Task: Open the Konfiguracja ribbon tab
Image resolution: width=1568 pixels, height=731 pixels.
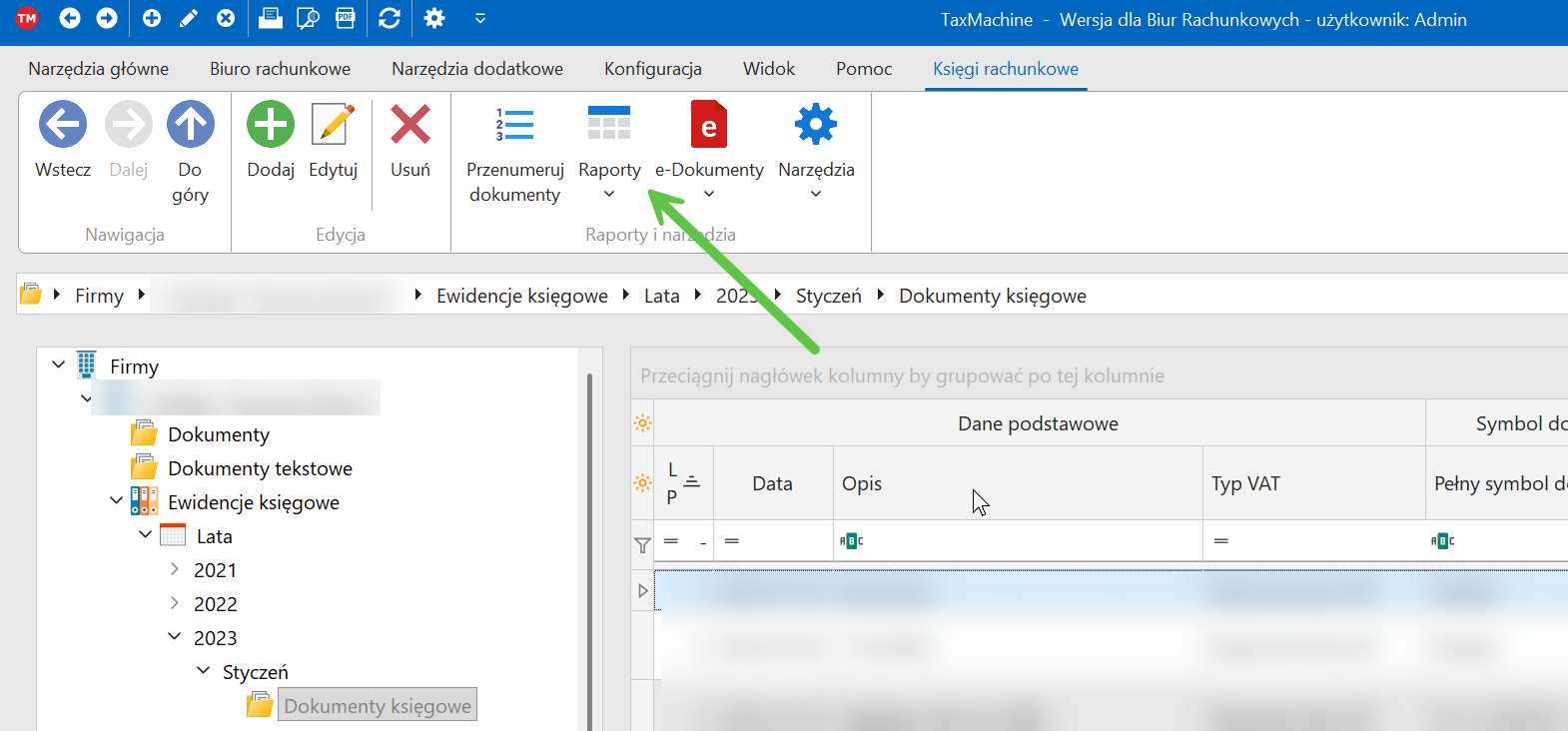Action: [652, 69]
